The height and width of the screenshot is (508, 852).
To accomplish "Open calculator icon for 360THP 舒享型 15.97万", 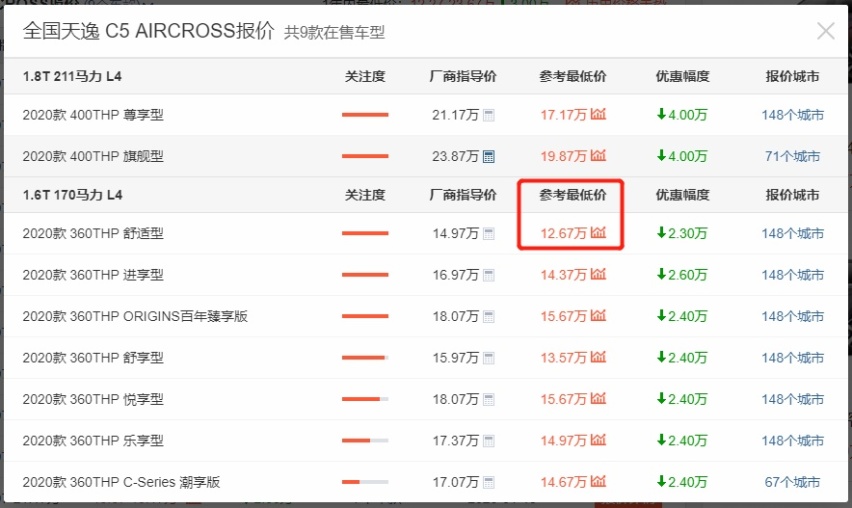I will [488, 358].
